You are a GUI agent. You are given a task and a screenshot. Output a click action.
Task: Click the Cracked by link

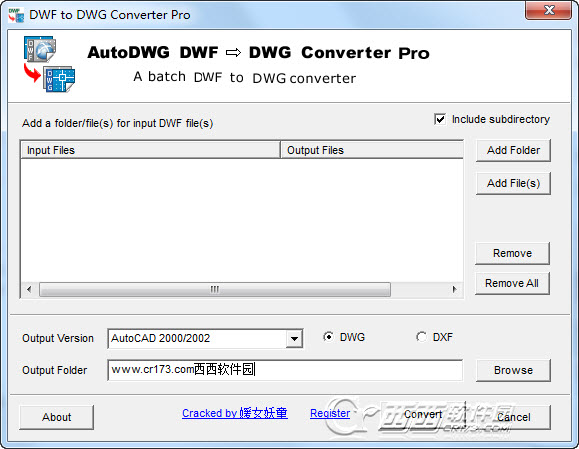(234, 413)
